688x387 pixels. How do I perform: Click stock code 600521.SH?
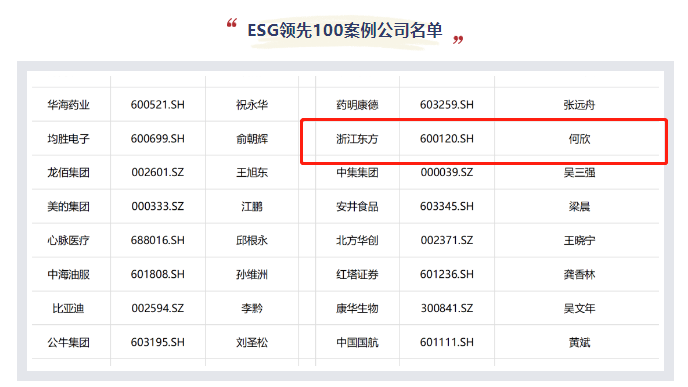point(158,105)
